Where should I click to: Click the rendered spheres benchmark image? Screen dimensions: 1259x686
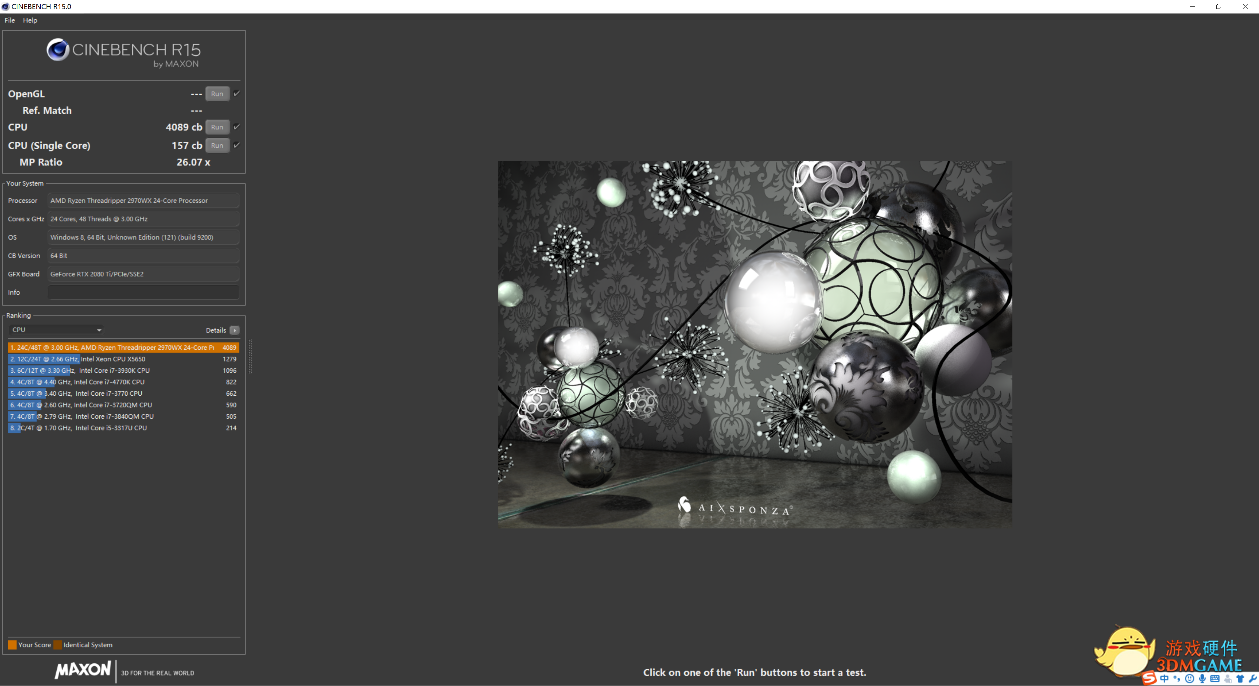(755, 343)
